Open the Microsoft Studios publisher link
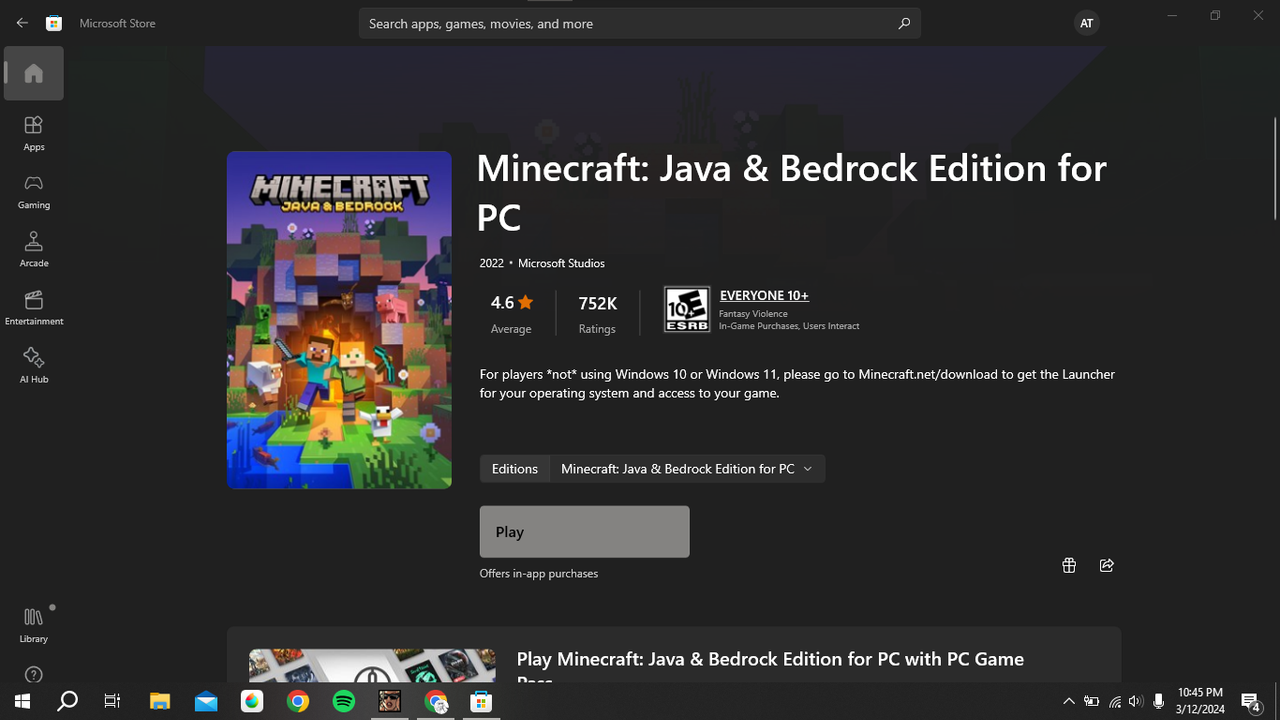This screenshot has height=720, width=1280. 561,263
